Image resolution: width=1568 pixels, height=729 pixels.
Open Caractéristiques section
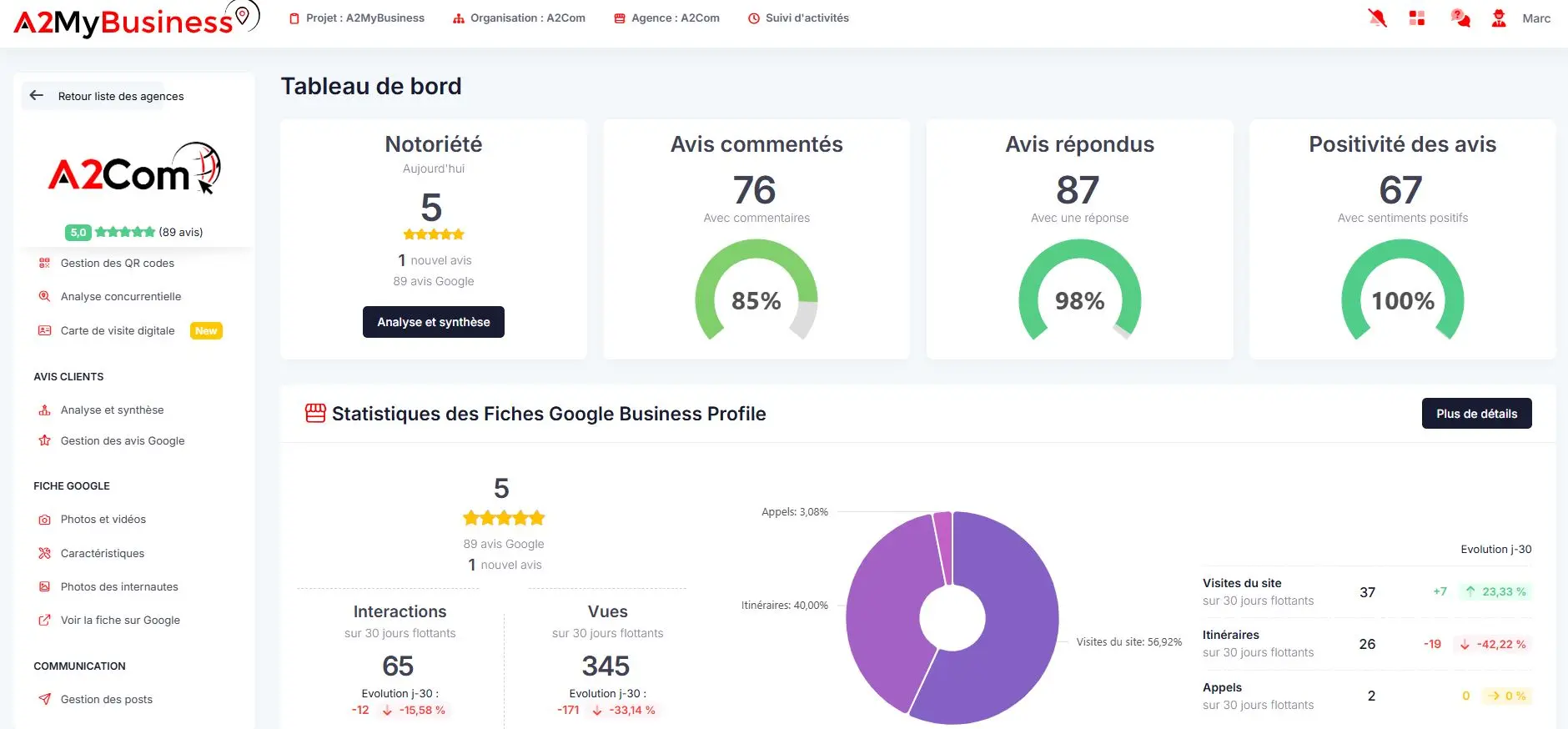[x=103, y=553]
